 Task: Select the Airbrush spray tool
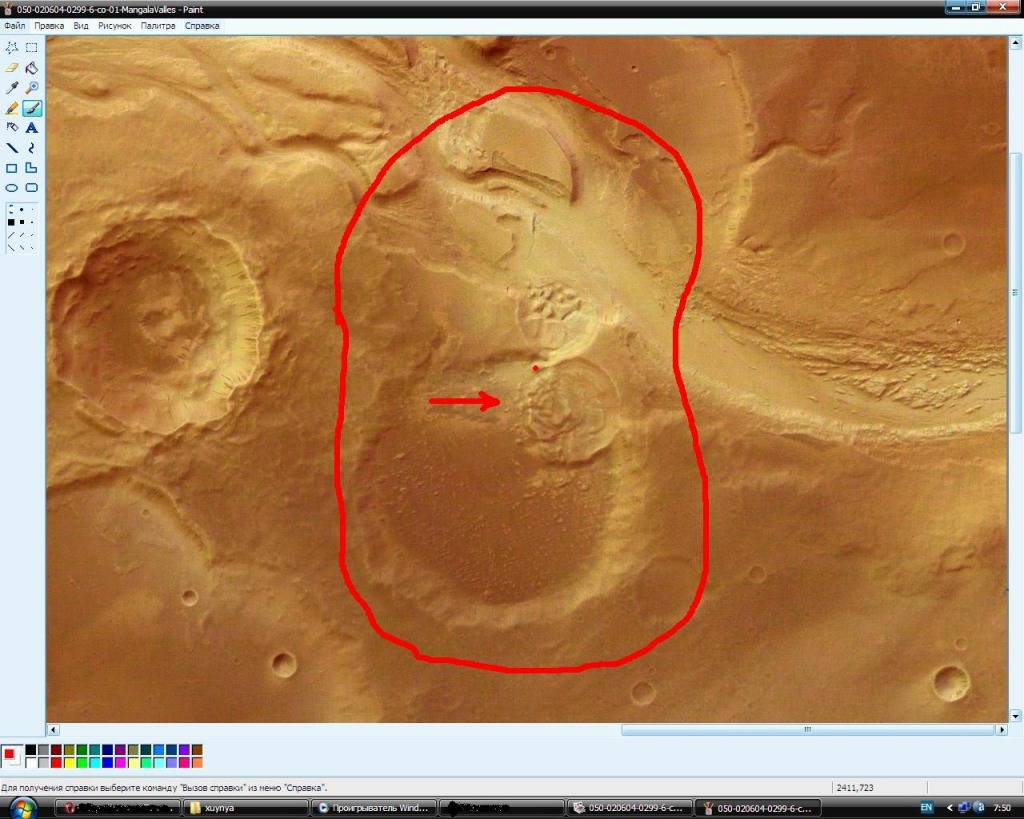click(x=12, y=128)
